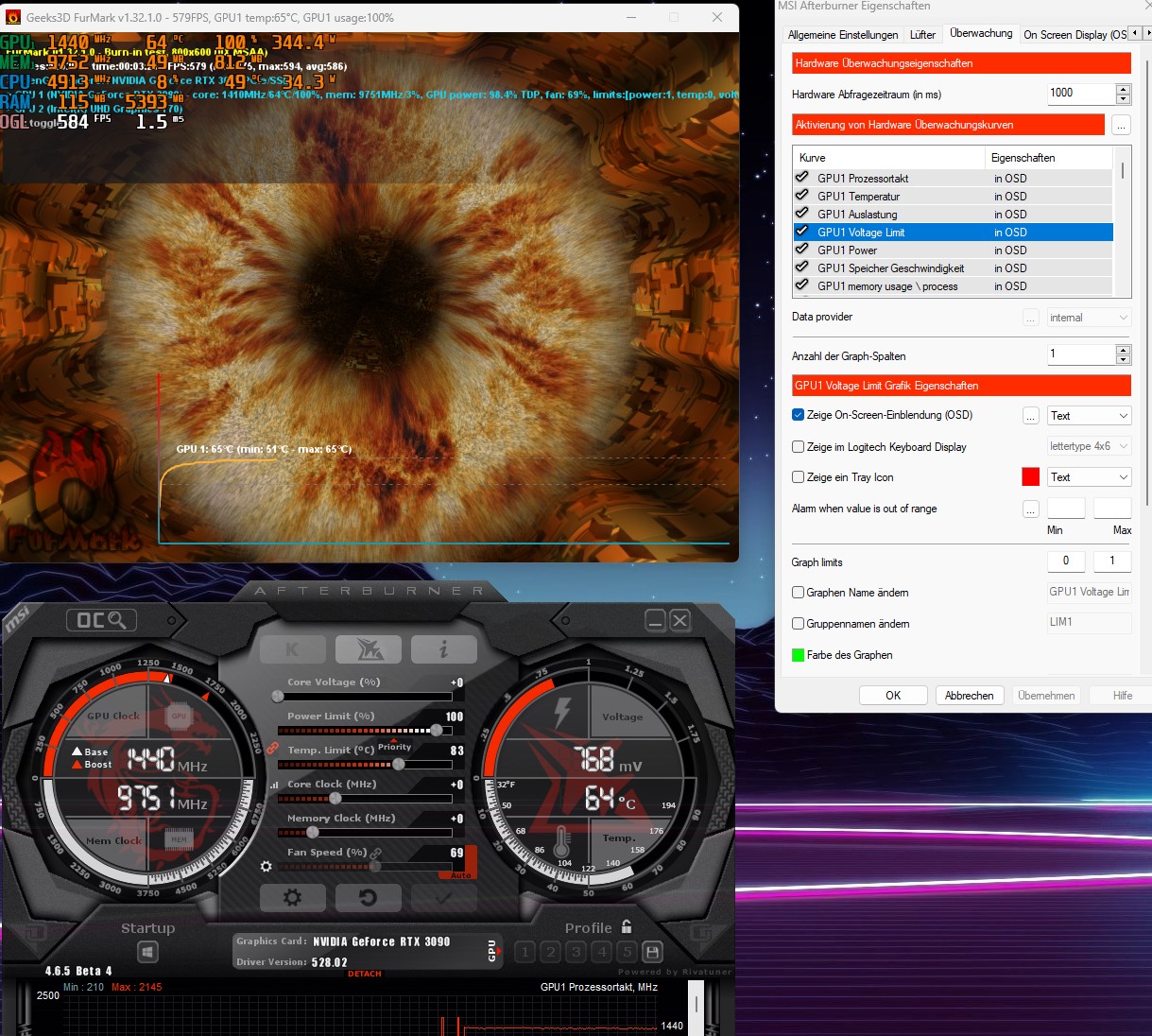
Task: Click the Hardware Abfragezeitraum input field
Action: (x=1081, y=94)
